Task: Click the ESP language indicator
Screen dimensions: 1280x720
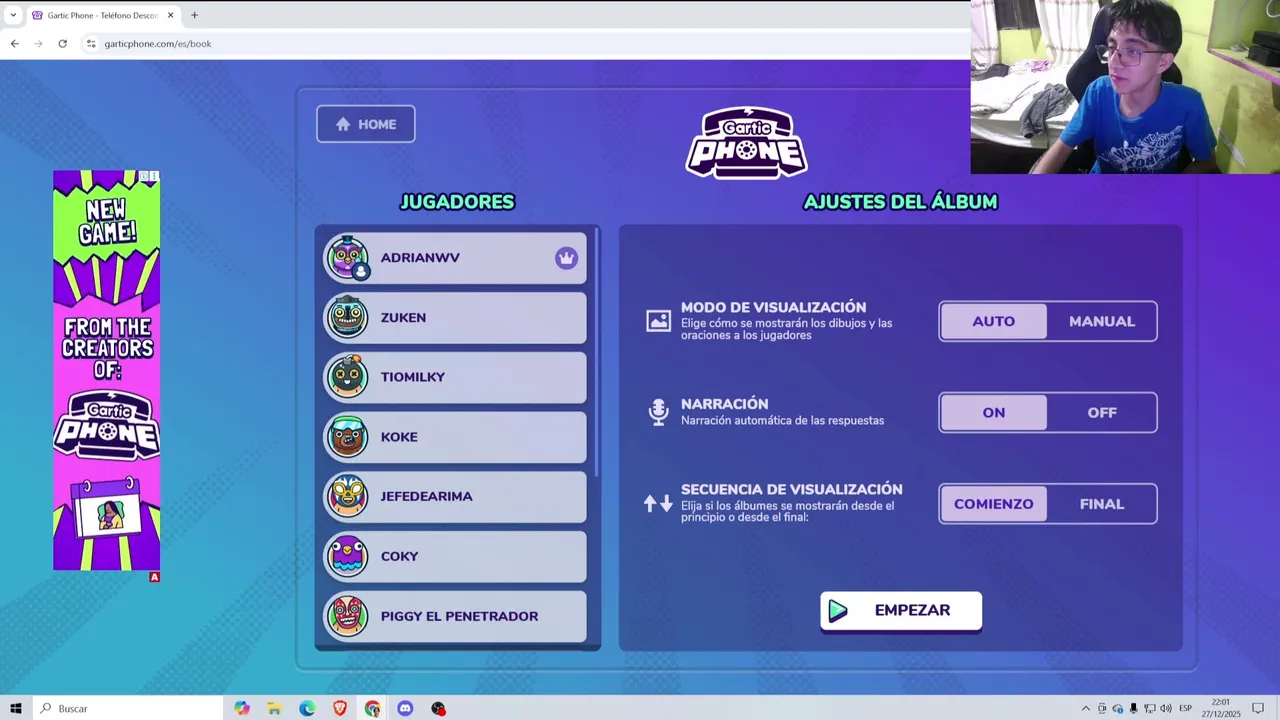Action: coord(1186,708)
